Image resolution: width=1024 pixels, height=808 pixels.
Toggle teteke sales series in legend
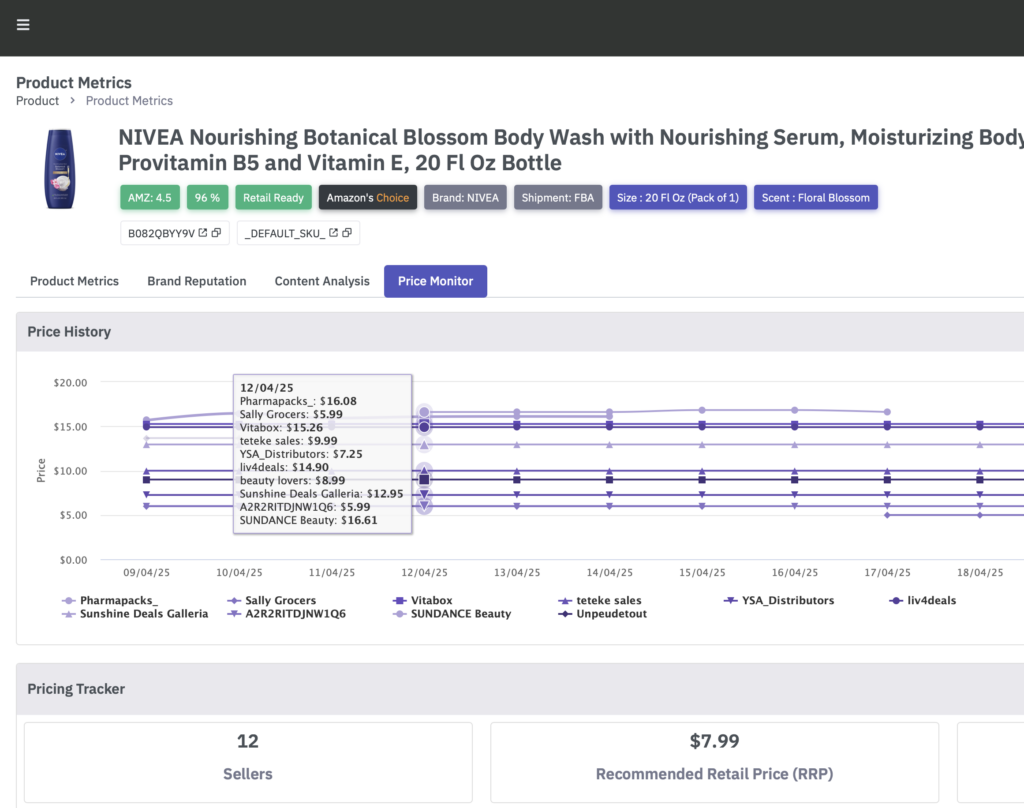(x=600, y=600)
